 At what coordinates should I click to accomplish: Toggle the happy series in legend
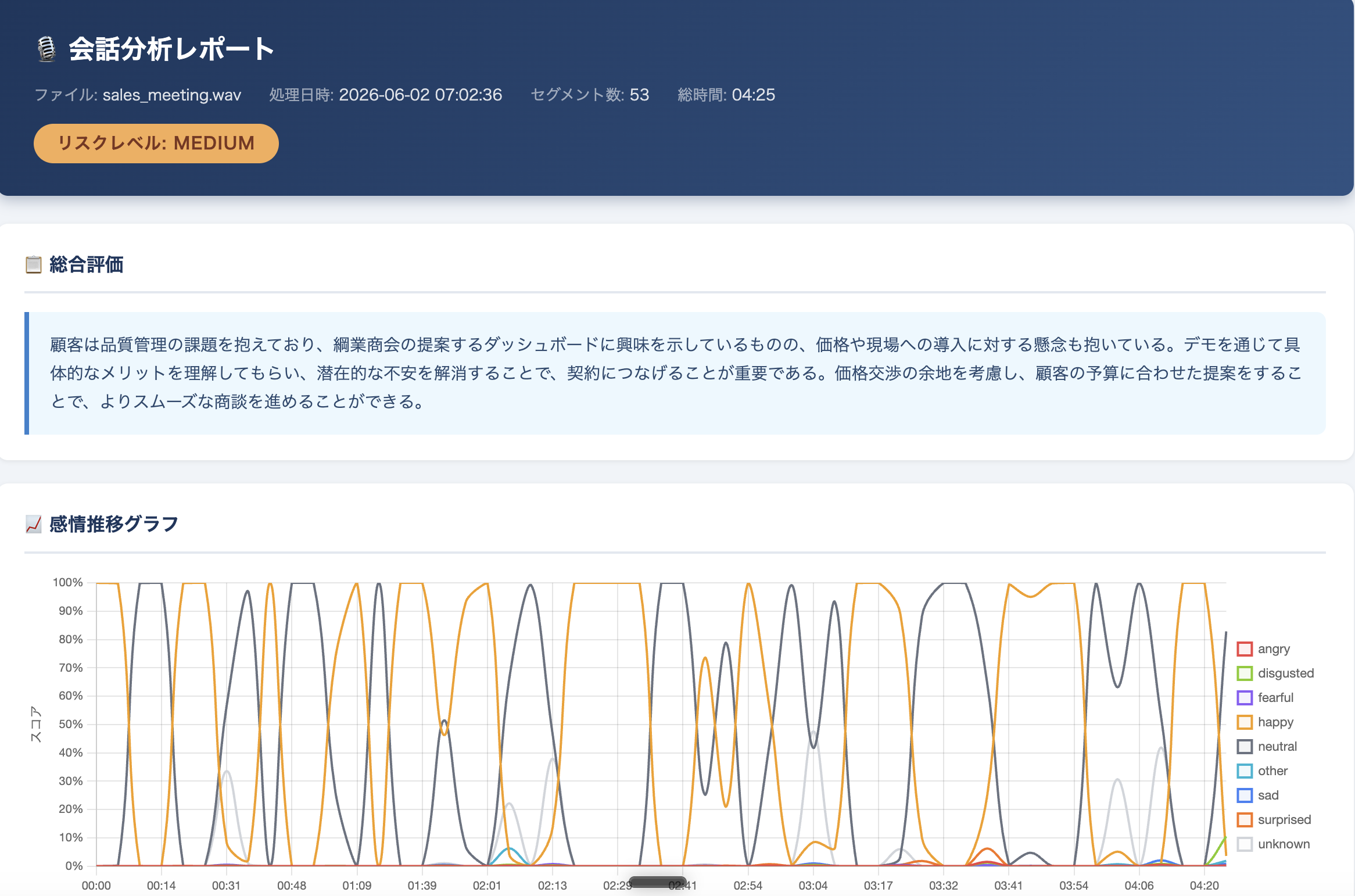click(x=1265, y=722)
